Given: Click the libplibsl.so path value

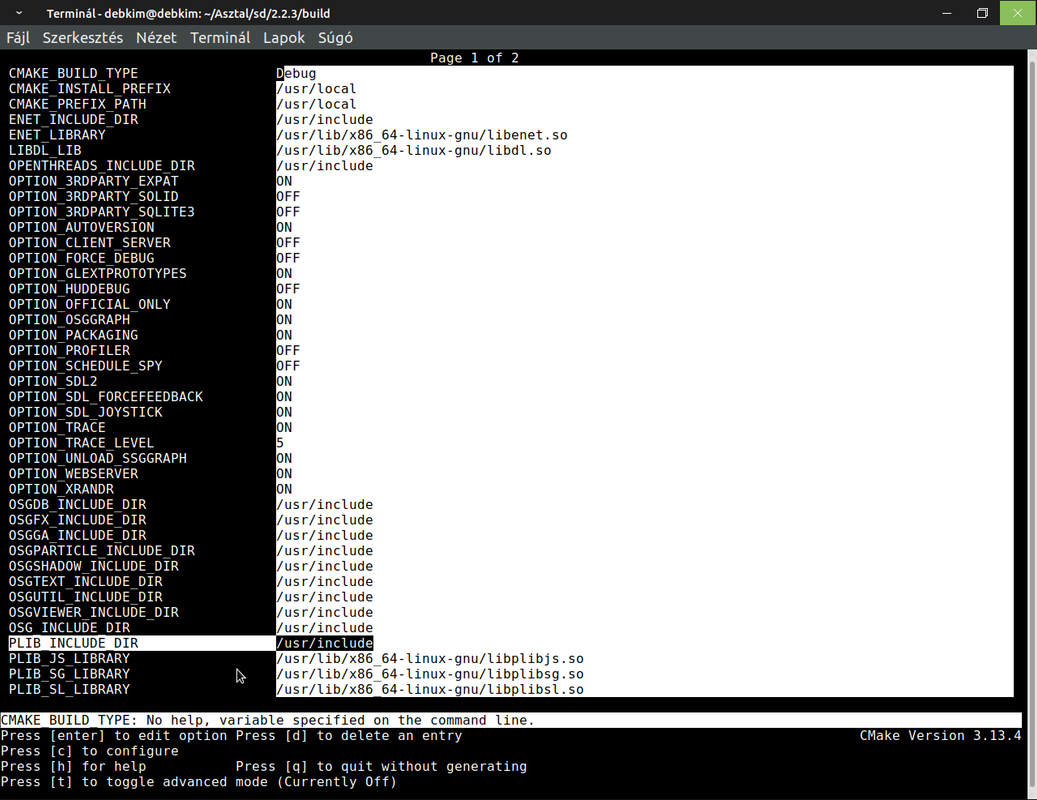Looking at the screenshot, I should click(x=430, y=690).
